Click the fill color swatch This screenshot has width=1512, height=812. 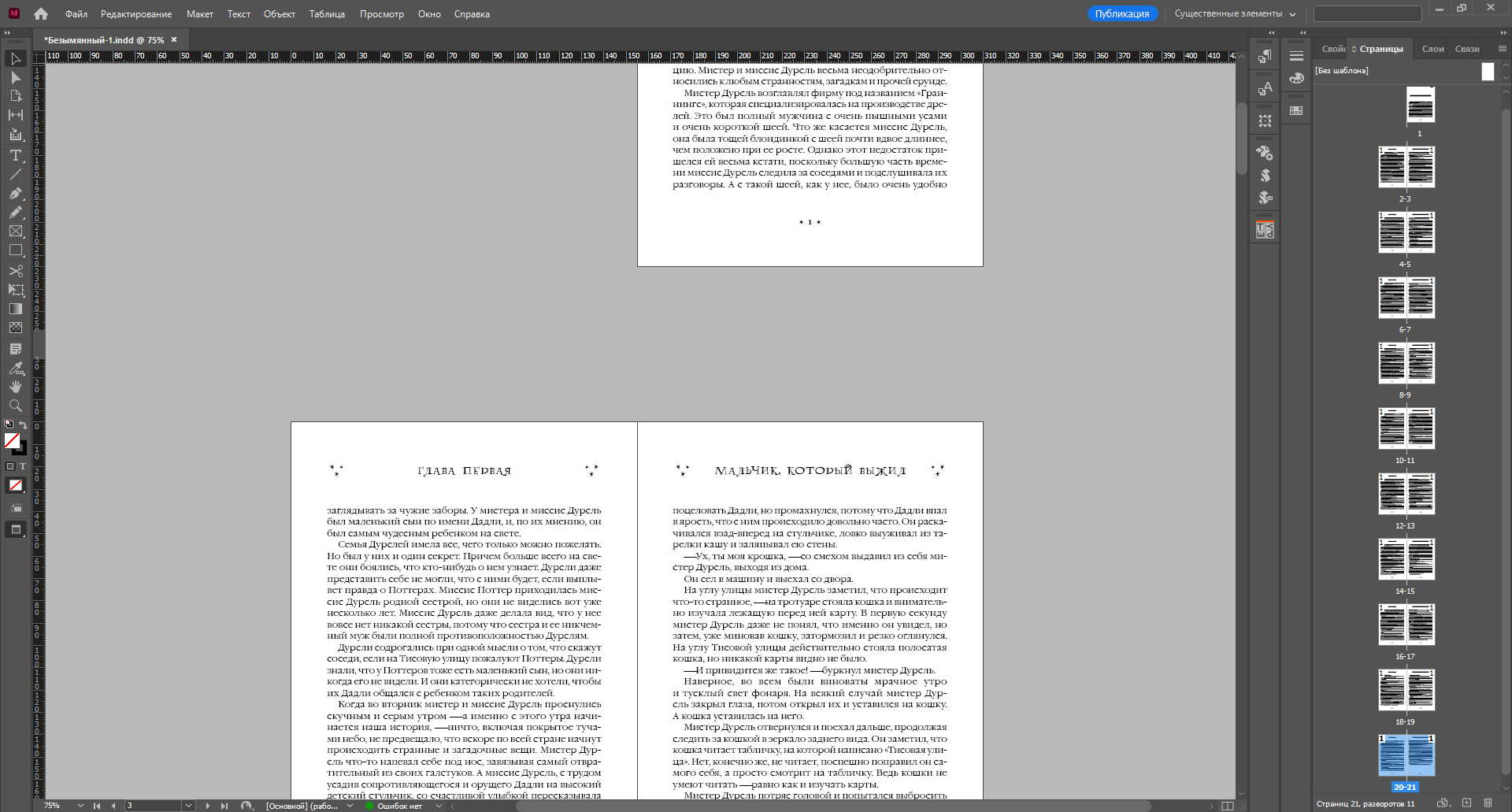[x=12, y=440]
